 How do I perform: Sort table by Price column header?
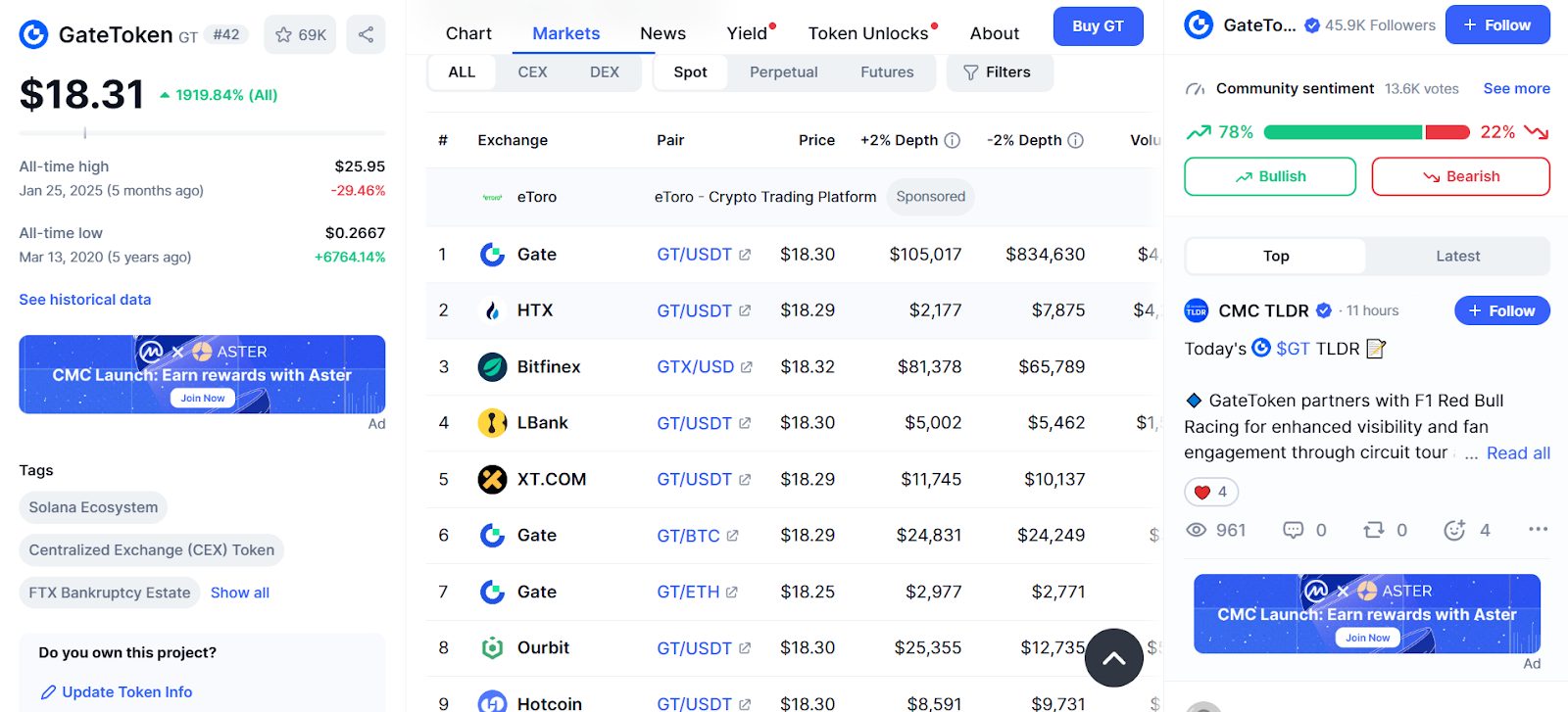816,140
